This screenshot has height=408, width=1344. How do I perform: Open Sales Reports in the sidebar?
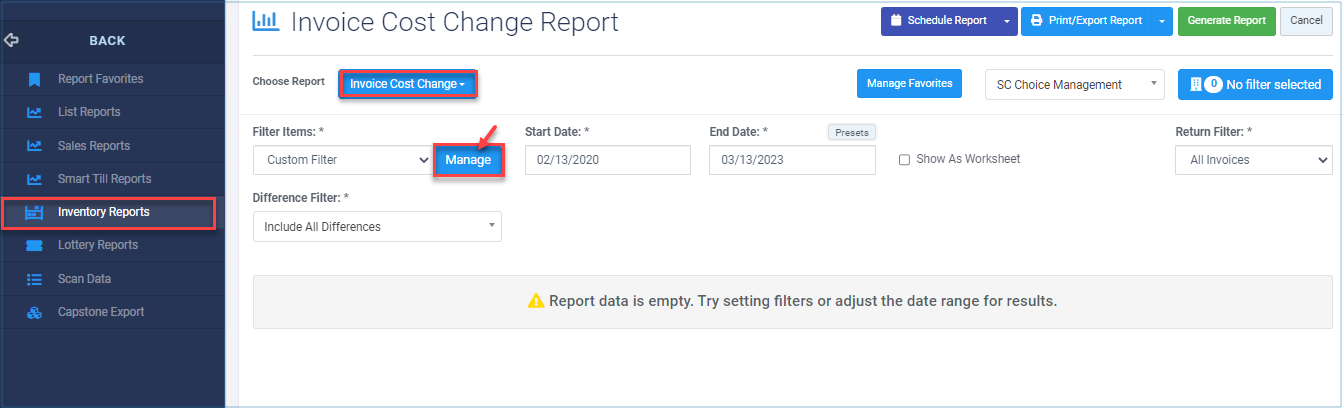(94, 146)
